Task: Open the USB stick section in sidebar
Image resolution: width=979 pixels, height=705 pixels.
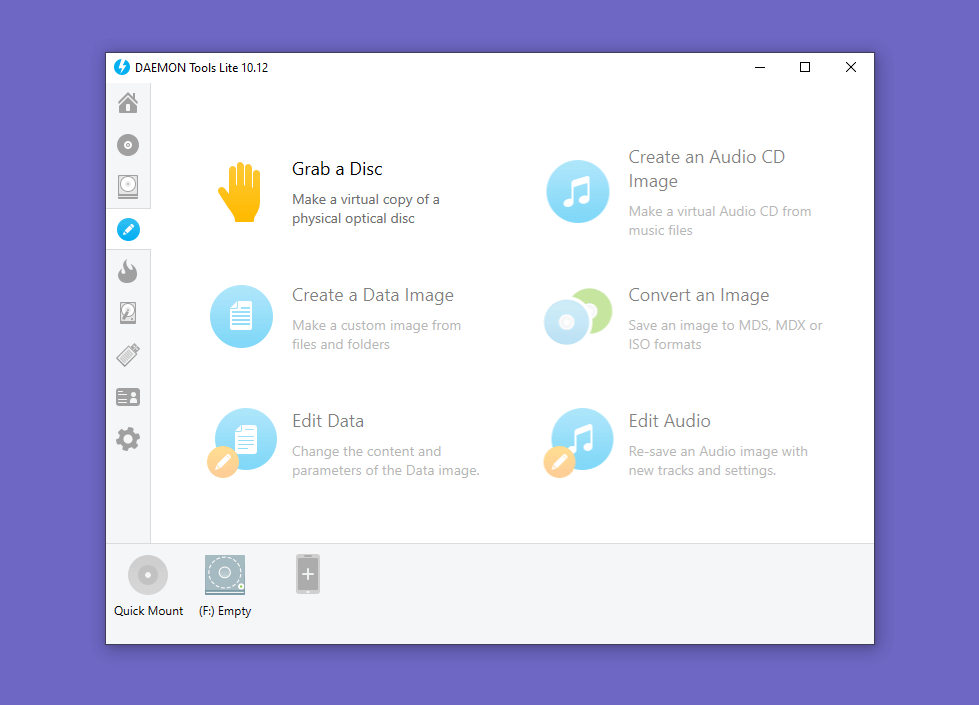Action: pos(128,355)
